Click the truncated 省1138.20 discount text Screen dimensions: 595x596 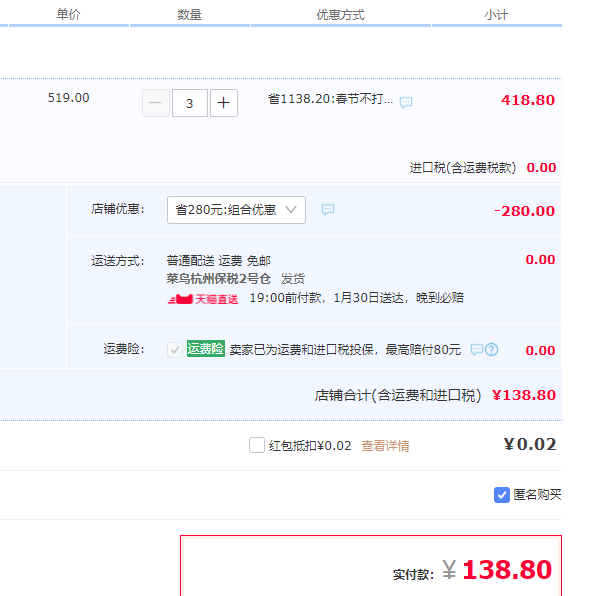pos(330,99)
